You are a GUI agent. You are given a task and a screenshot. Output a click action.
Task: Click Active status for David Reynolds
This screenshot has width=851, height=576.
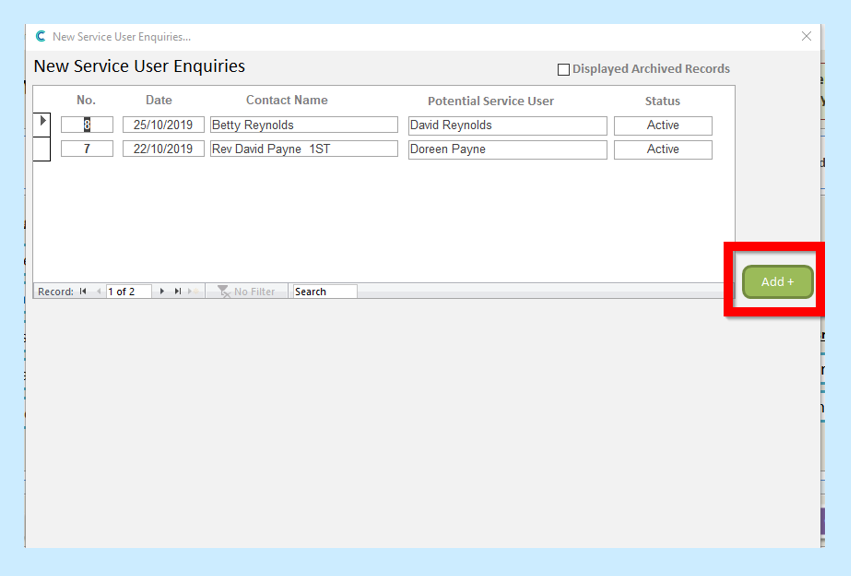[662, 125]
